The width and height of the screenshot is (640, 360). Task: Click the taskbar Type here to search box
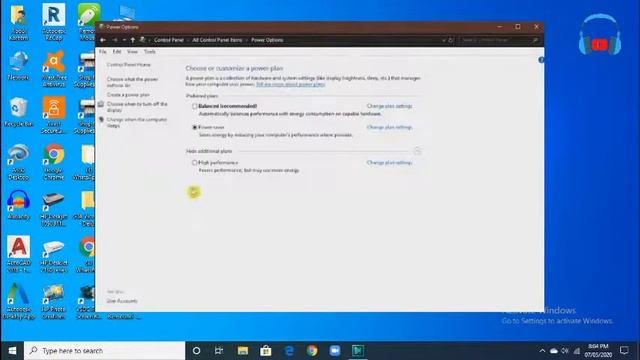(x=104, y=351)
